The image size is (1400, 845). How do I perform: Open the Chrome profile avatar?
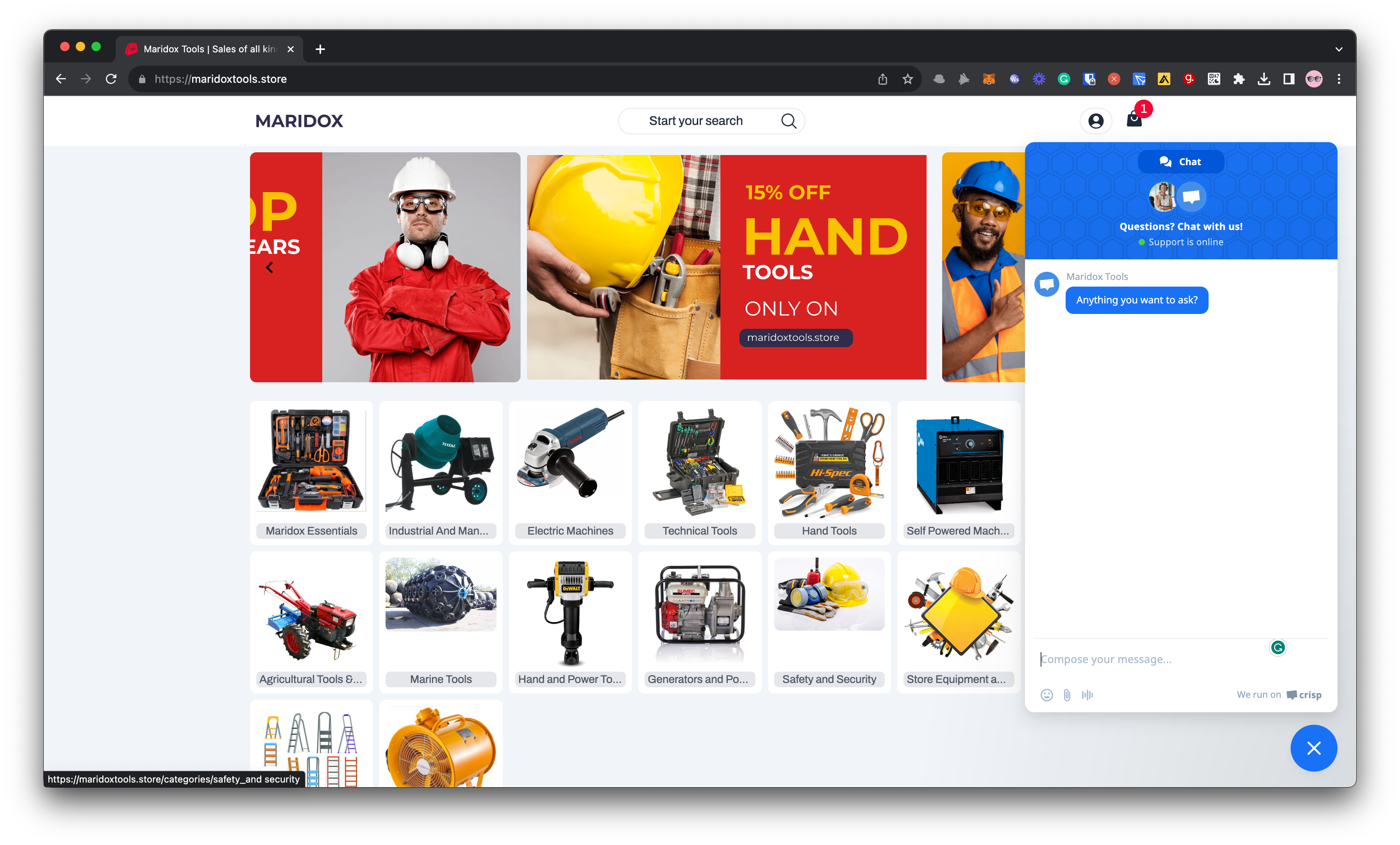point(1314,79)
